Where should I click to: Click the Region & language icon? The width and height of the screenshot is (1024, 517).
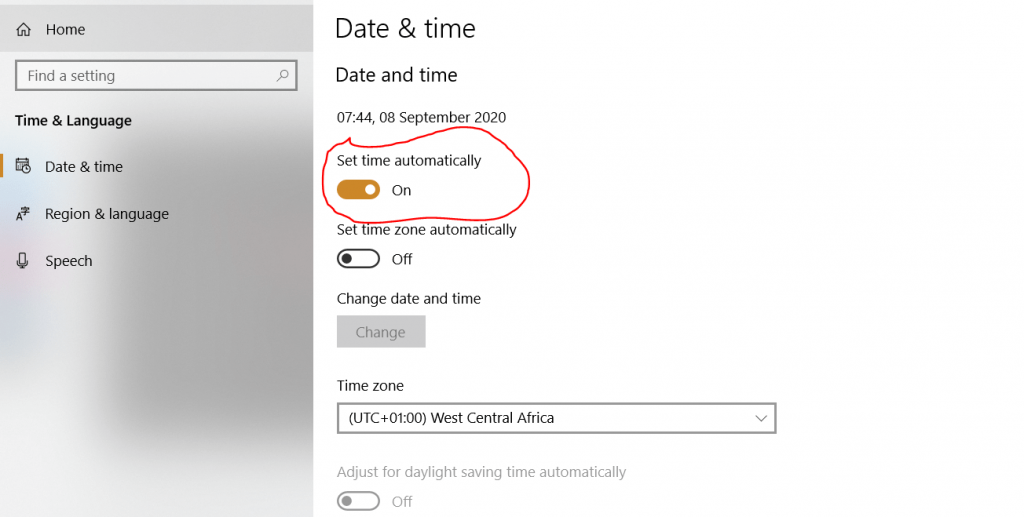[x=23, y=213]
